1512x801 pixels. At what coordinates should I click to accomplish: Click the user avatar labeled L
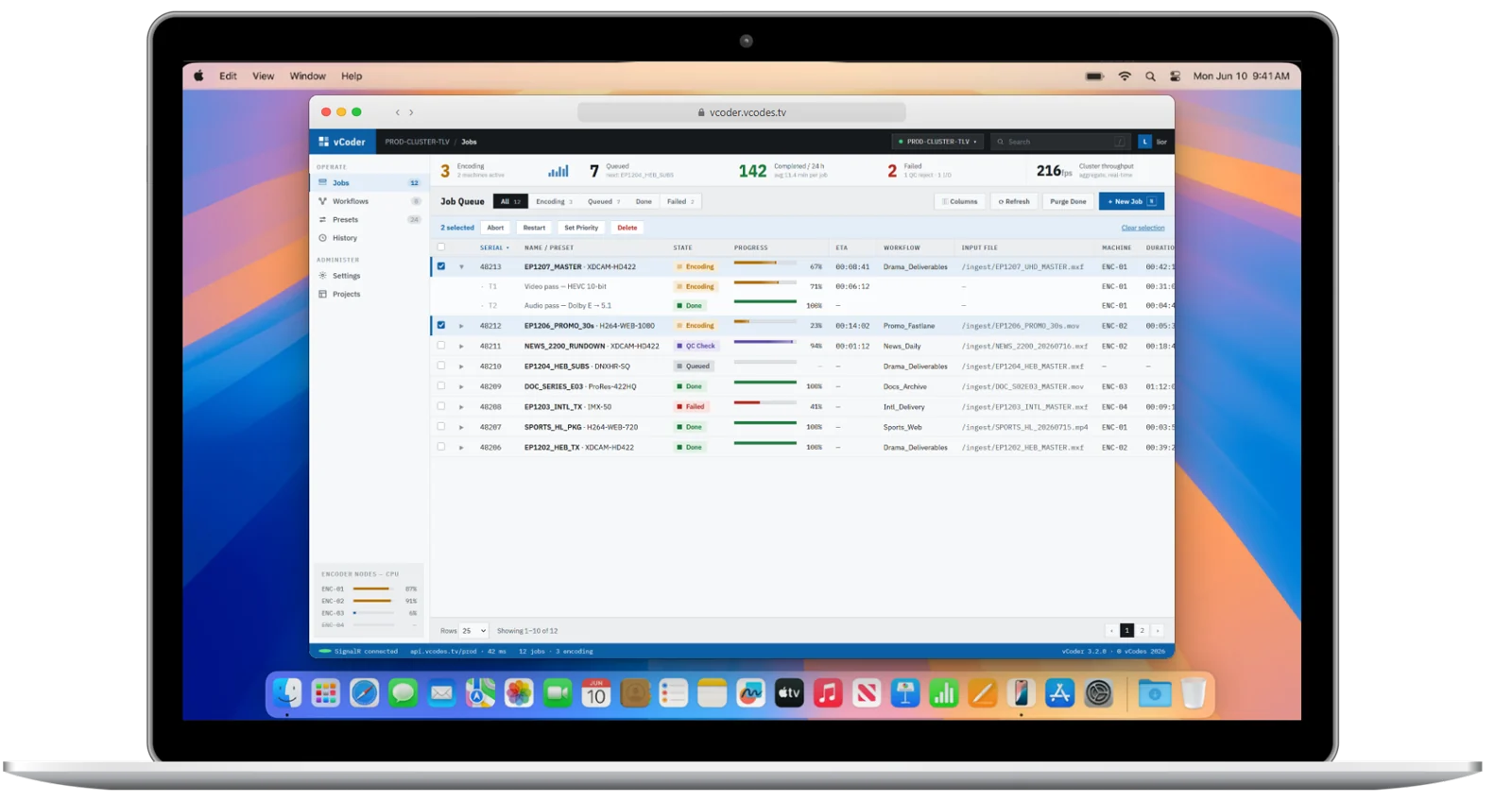click(1144, 142)
